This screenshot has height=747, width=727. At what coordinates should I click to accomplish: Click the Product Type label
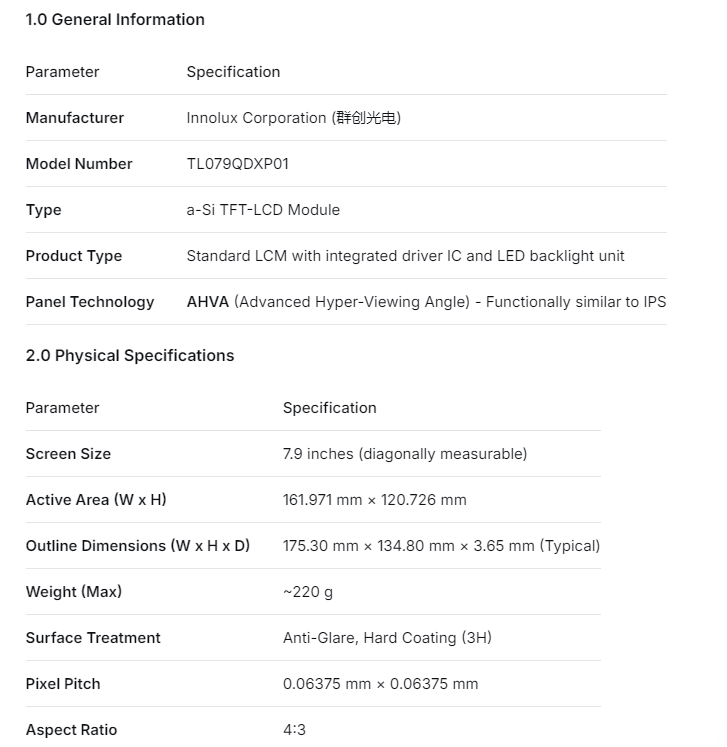coord(74,256)
